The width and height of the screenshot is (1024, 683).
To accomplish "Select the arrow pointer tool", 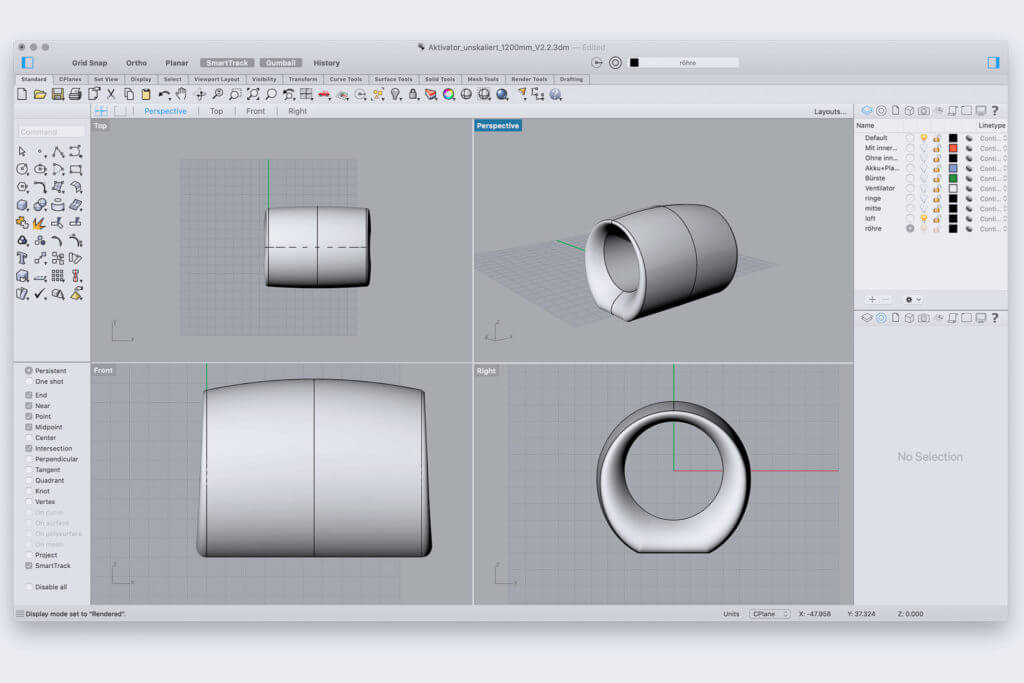I will [x=22, y=151].
